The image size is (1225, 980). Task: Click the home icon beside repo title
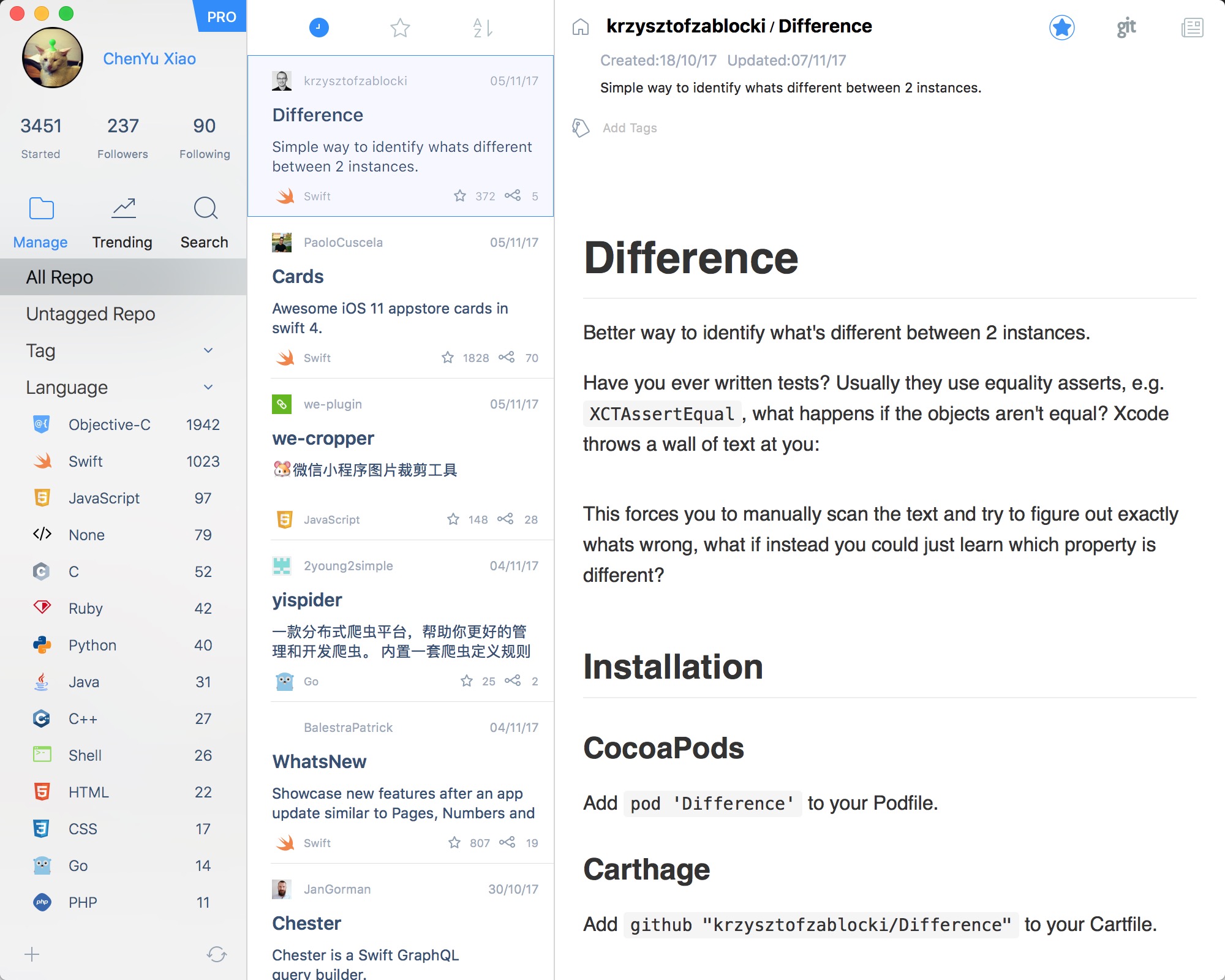(x=580, y=27)
